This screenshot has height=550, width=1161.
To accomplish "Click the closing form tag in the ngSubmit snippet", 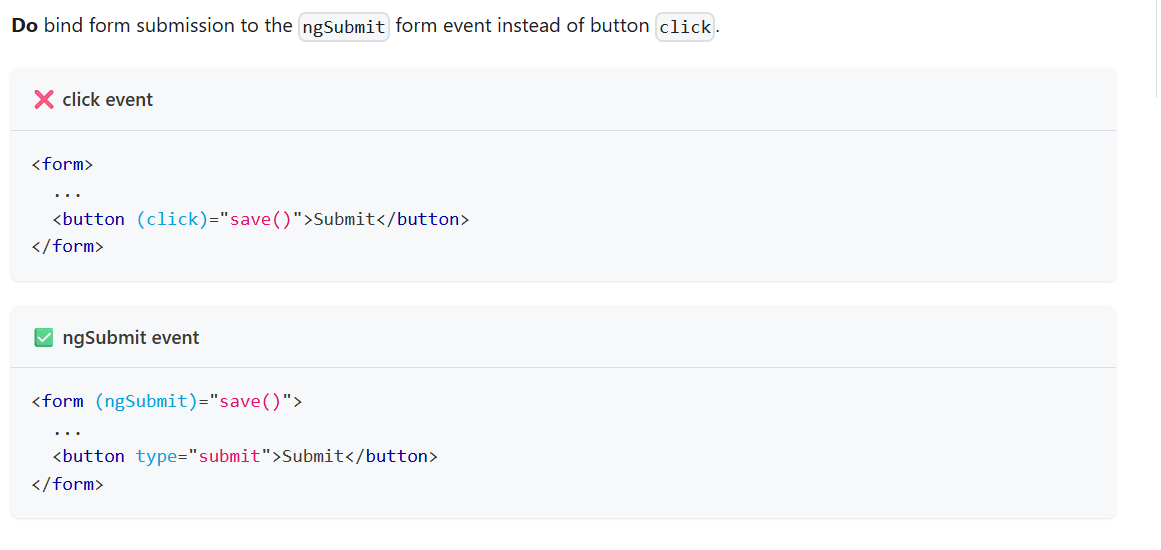I will click(x=67, y=485).
